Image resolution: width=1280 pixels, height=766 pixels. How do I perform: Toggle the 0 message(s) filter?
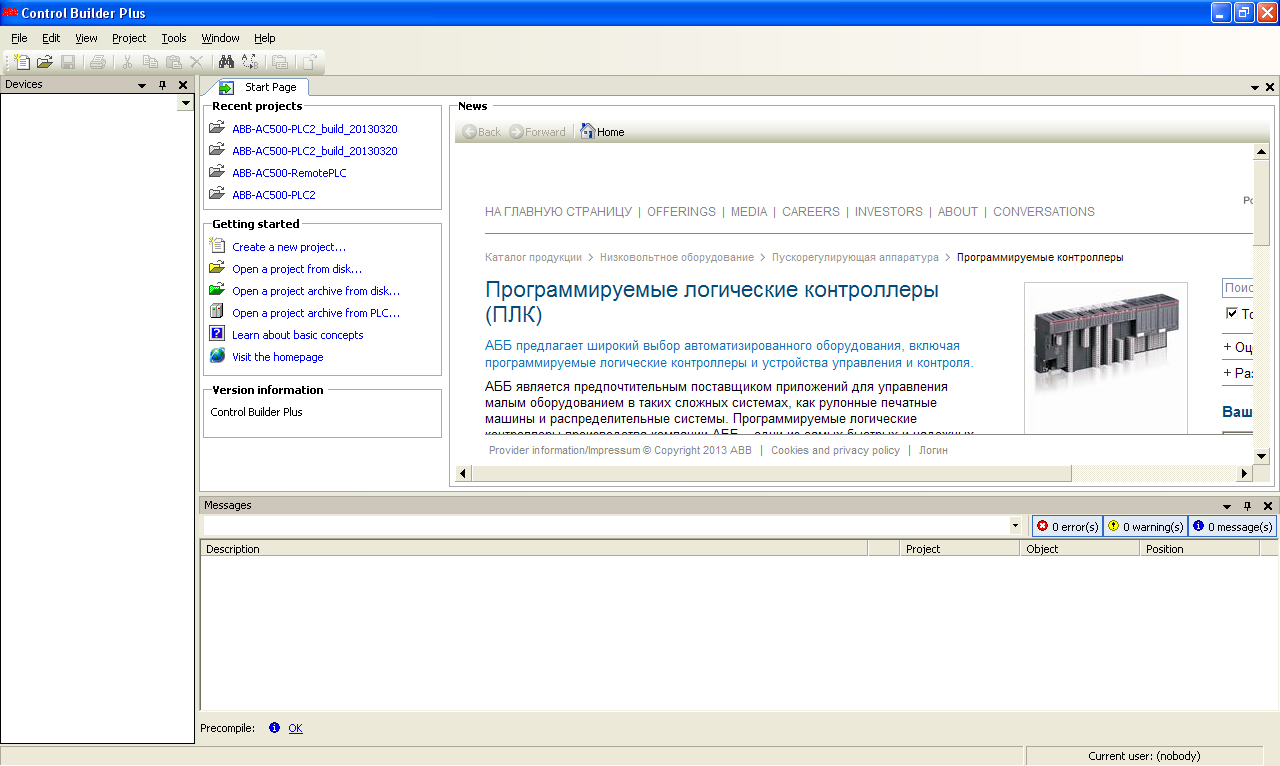(x=1232, y=526)
